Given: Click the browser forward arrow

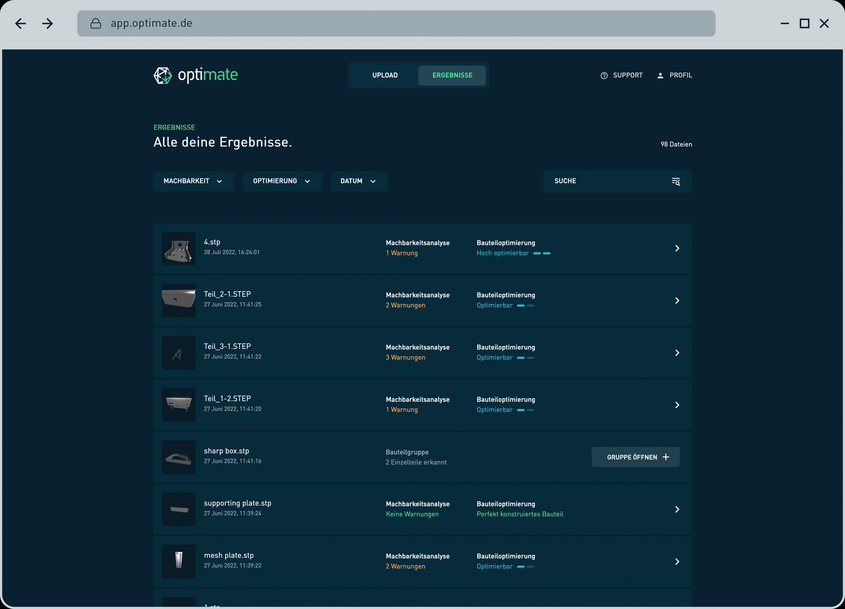Looking at the screenshot, I should coord(47,24).
